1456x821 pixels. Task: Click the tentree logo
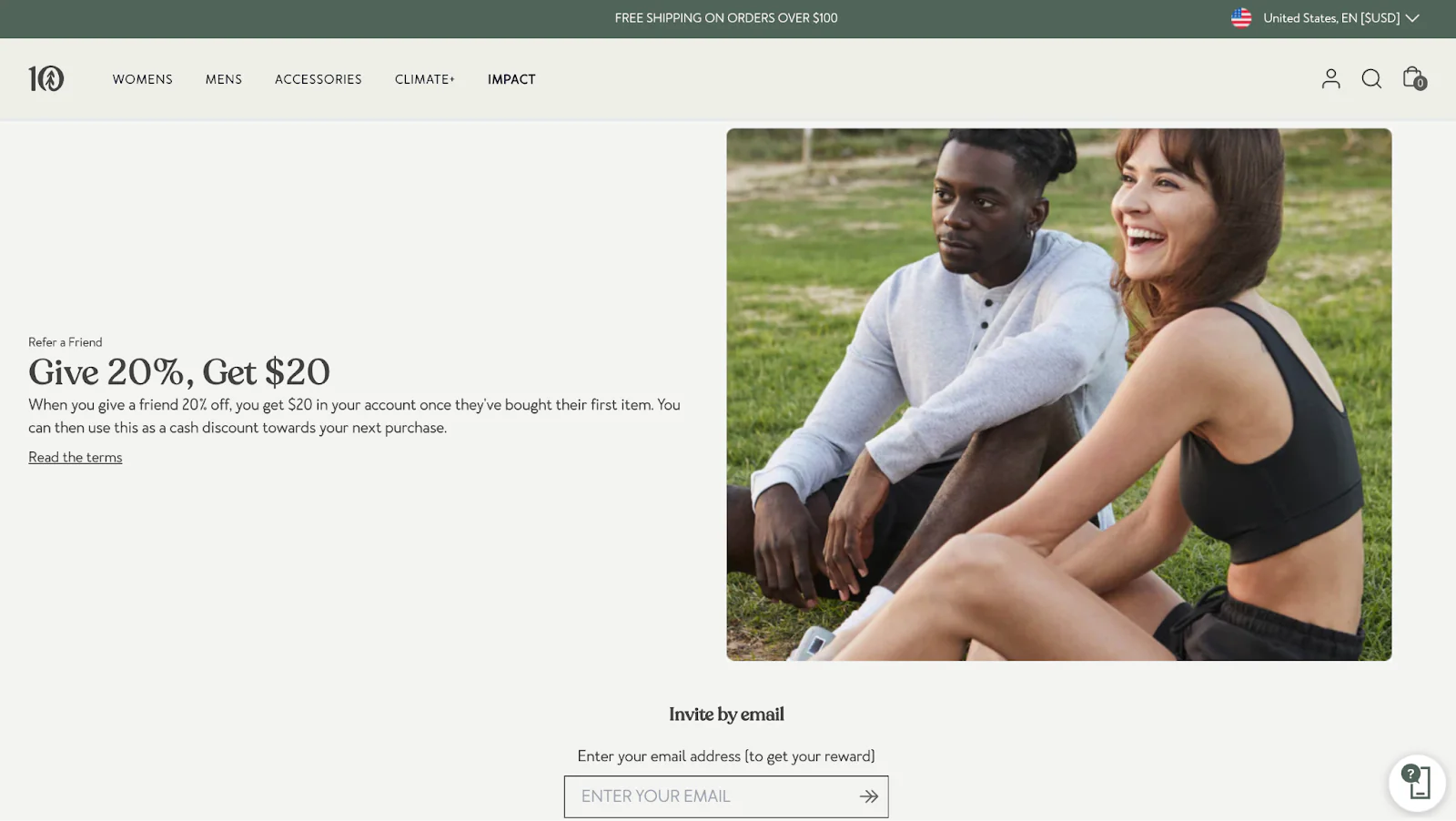46,78
